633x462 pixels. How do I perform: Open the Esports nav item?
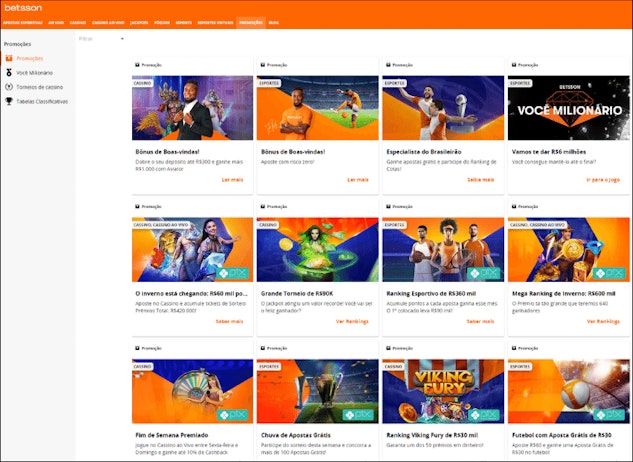pos(184,23)
